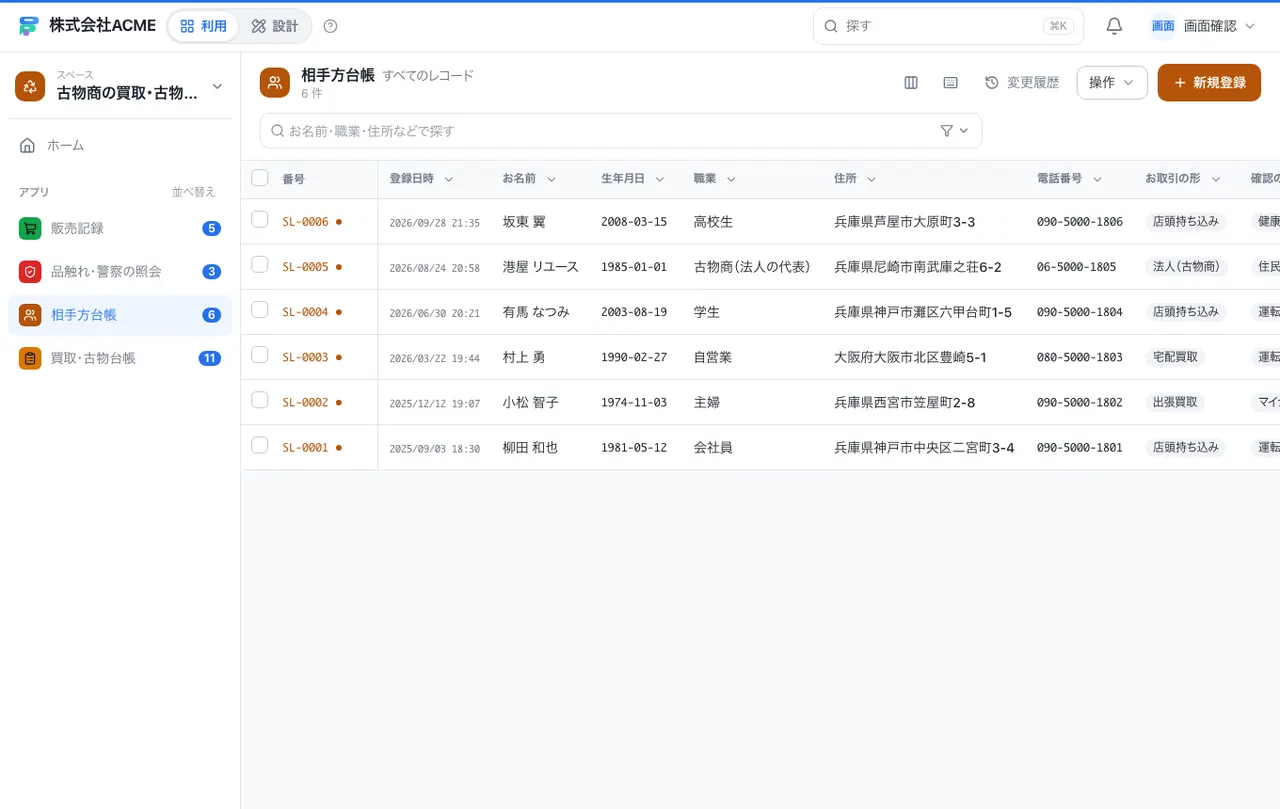Screen dimensions: 1280x809
Task: Click the 画面 user avatar badge
Action: 1163,26
